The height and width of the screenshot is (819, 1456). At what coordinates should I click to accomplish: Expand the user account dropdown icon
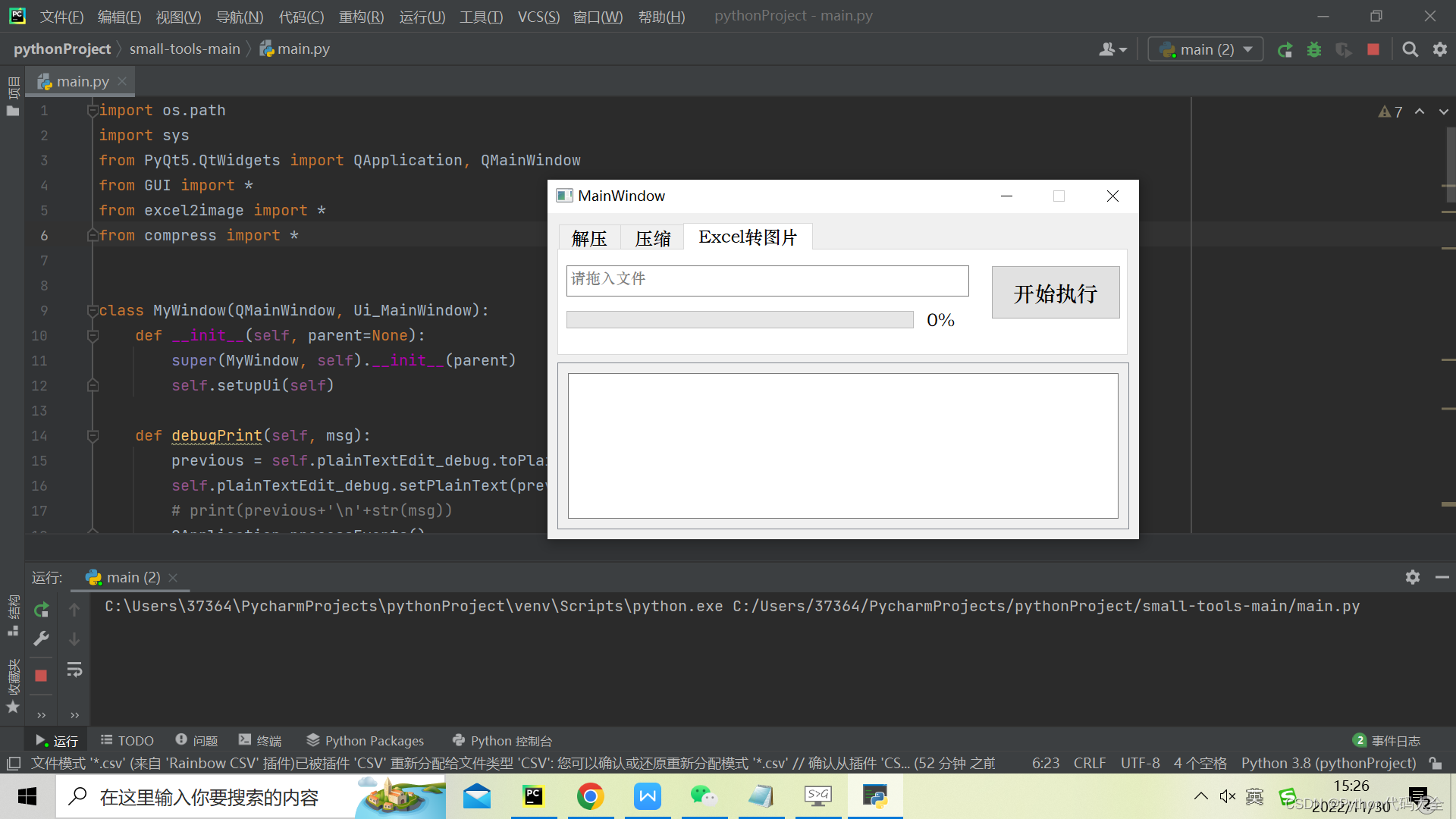(1112, 49)
